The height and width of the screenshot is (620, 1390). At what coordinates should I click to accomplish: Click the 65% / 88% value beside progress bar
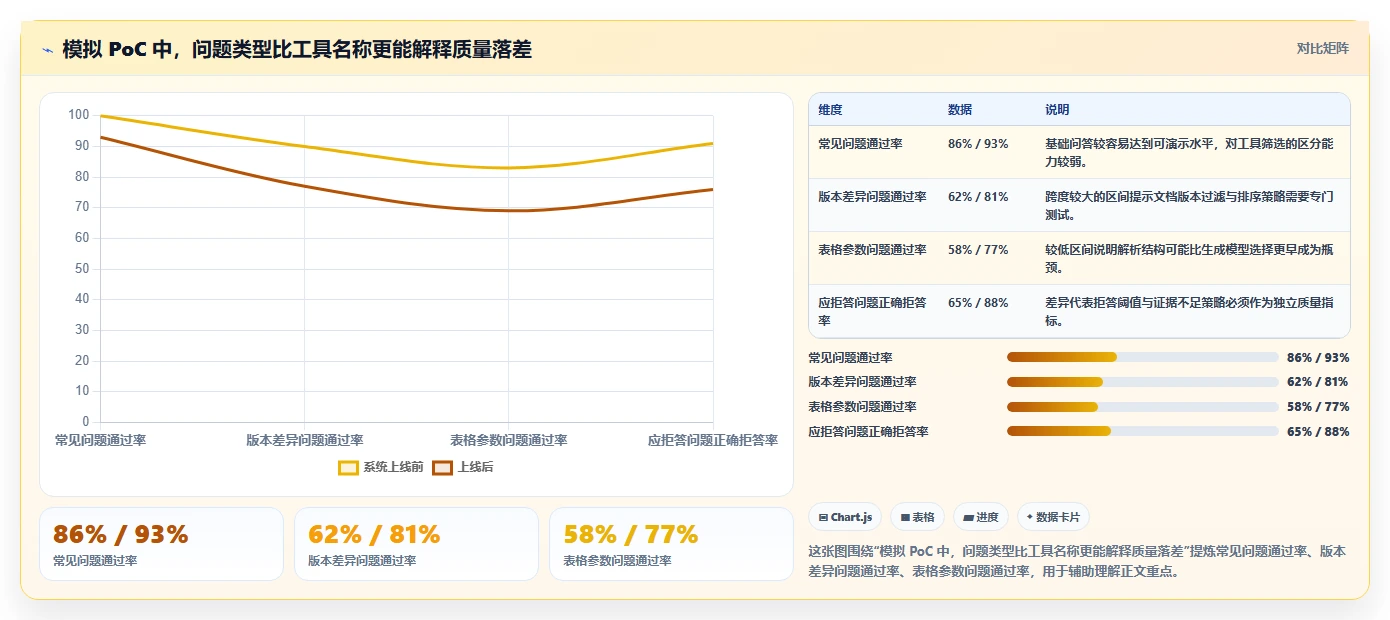tap(1318, 431)
